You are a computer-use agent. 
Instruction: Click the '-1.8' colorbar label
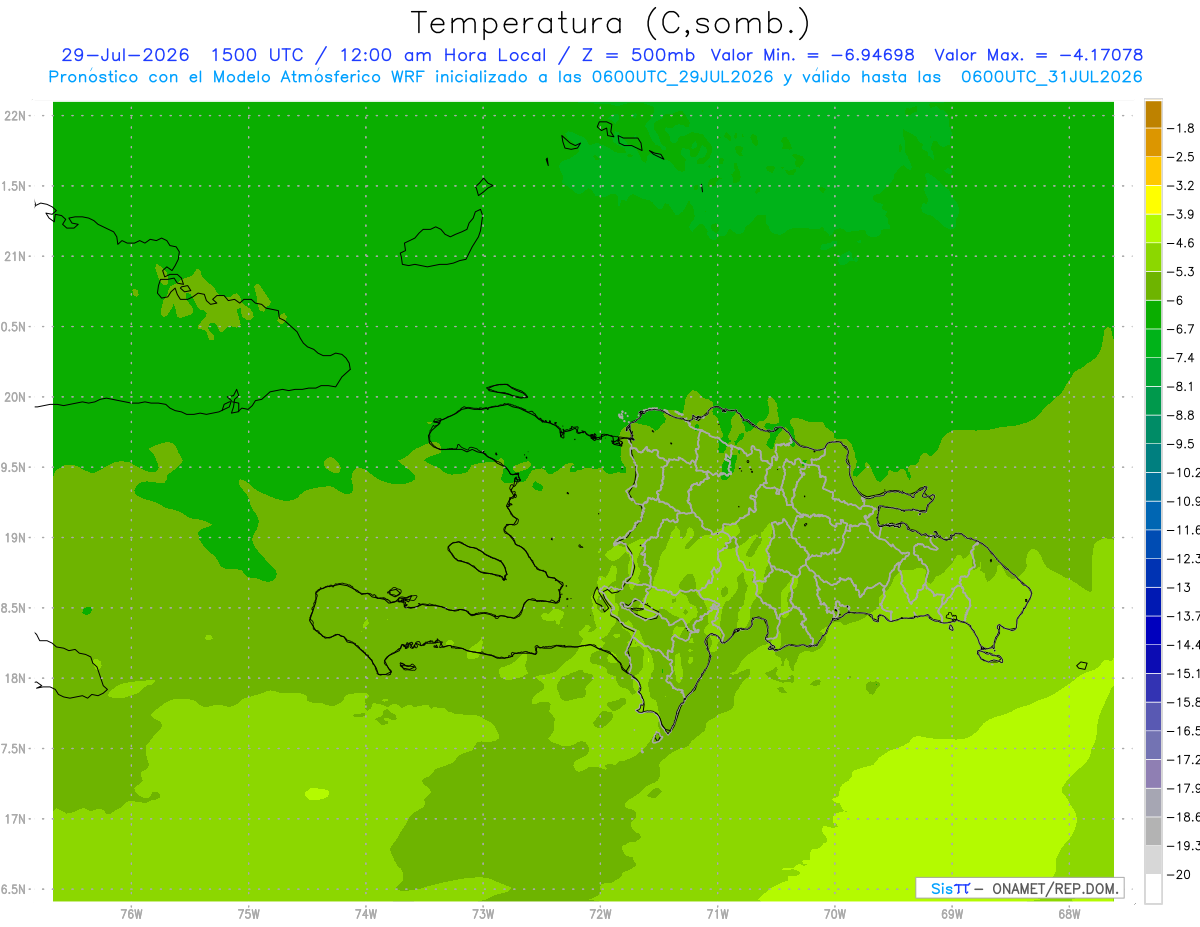[x=1183, y=128]
